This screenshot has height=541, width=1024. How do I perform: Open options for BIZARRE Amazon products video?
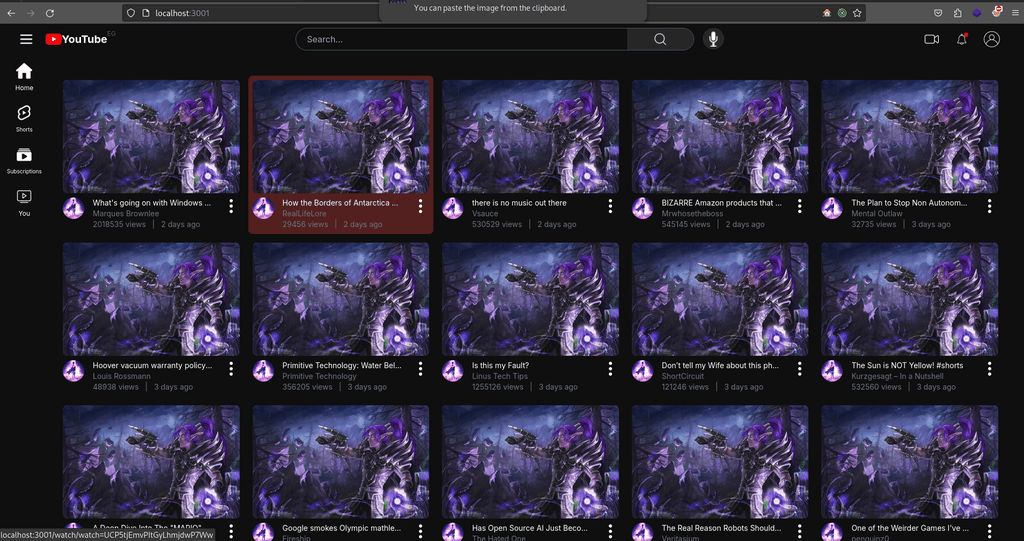coord(799,206)
